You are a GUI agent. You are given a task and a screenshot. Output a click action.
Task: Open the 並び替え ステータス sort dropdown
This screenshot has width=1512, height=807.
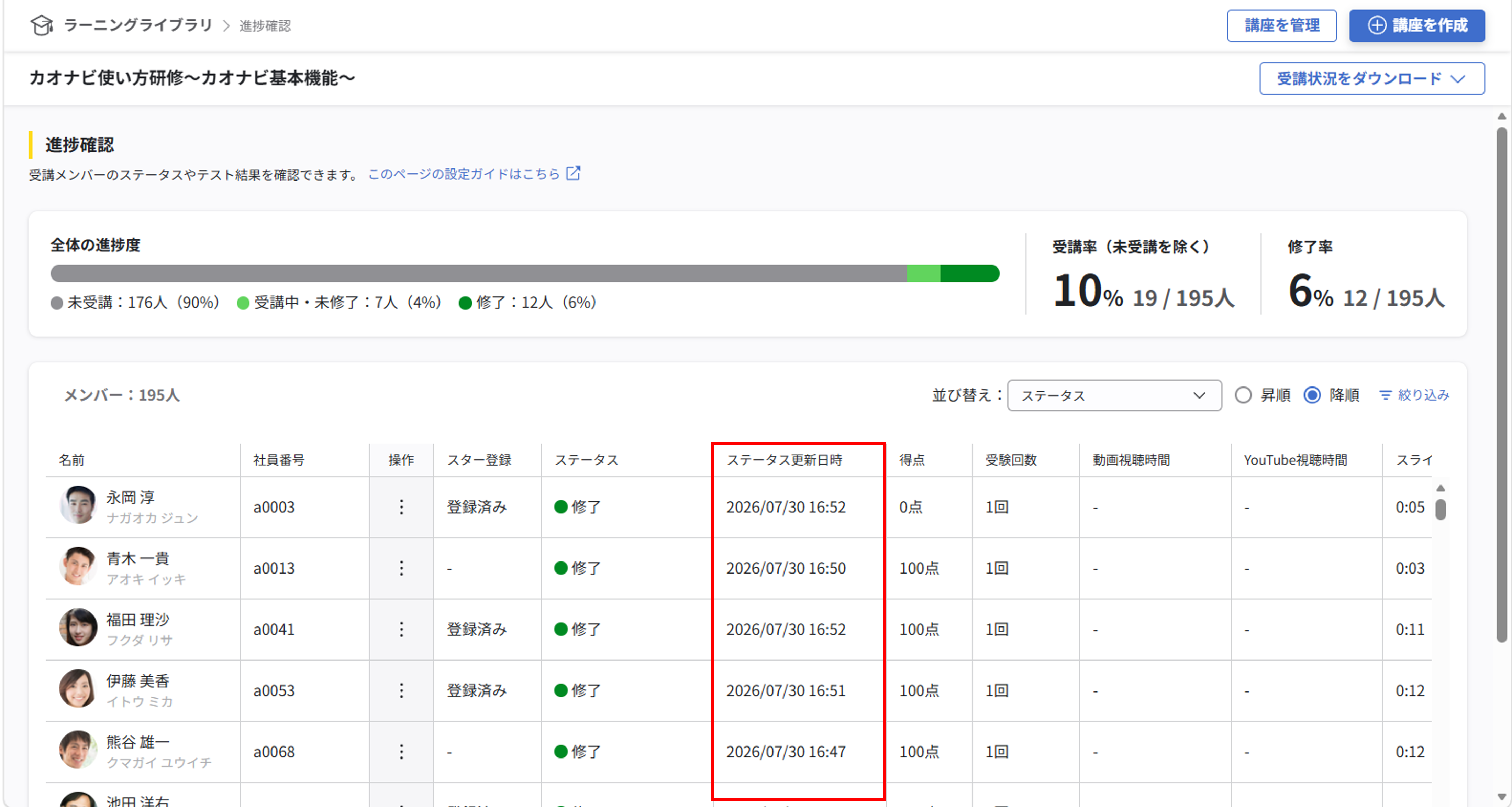tap(1114, 395)
